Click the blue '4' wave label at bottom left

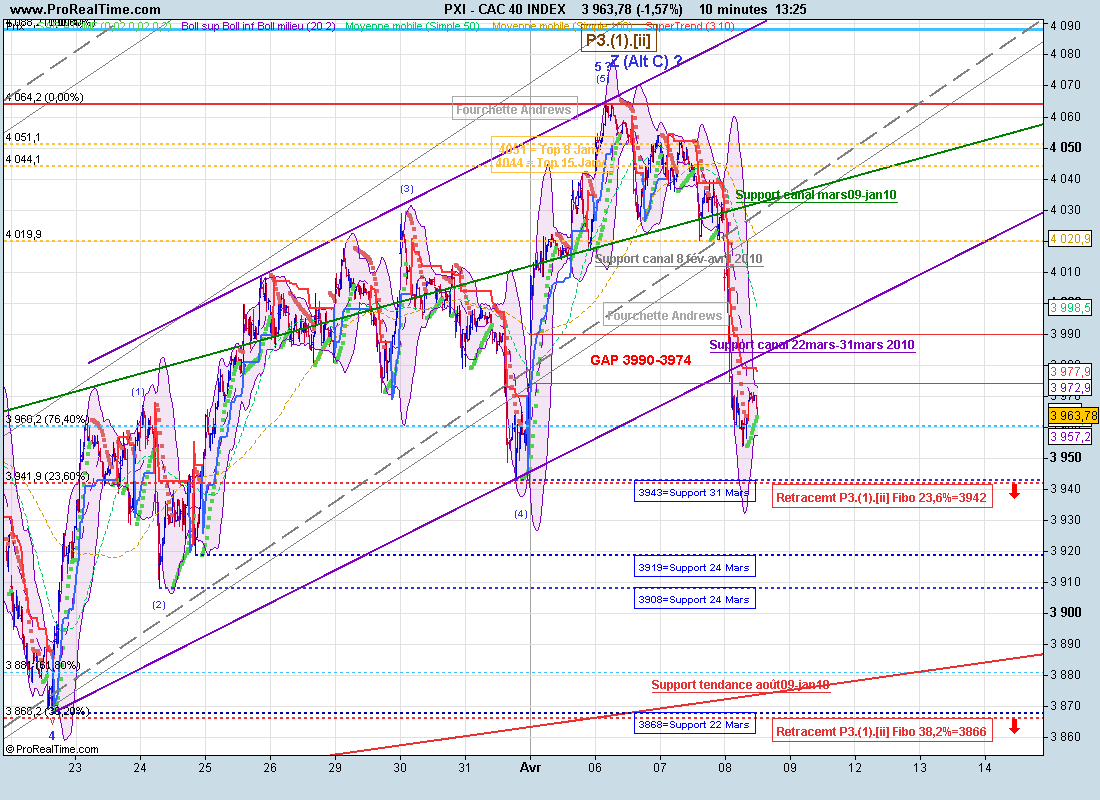51,735
